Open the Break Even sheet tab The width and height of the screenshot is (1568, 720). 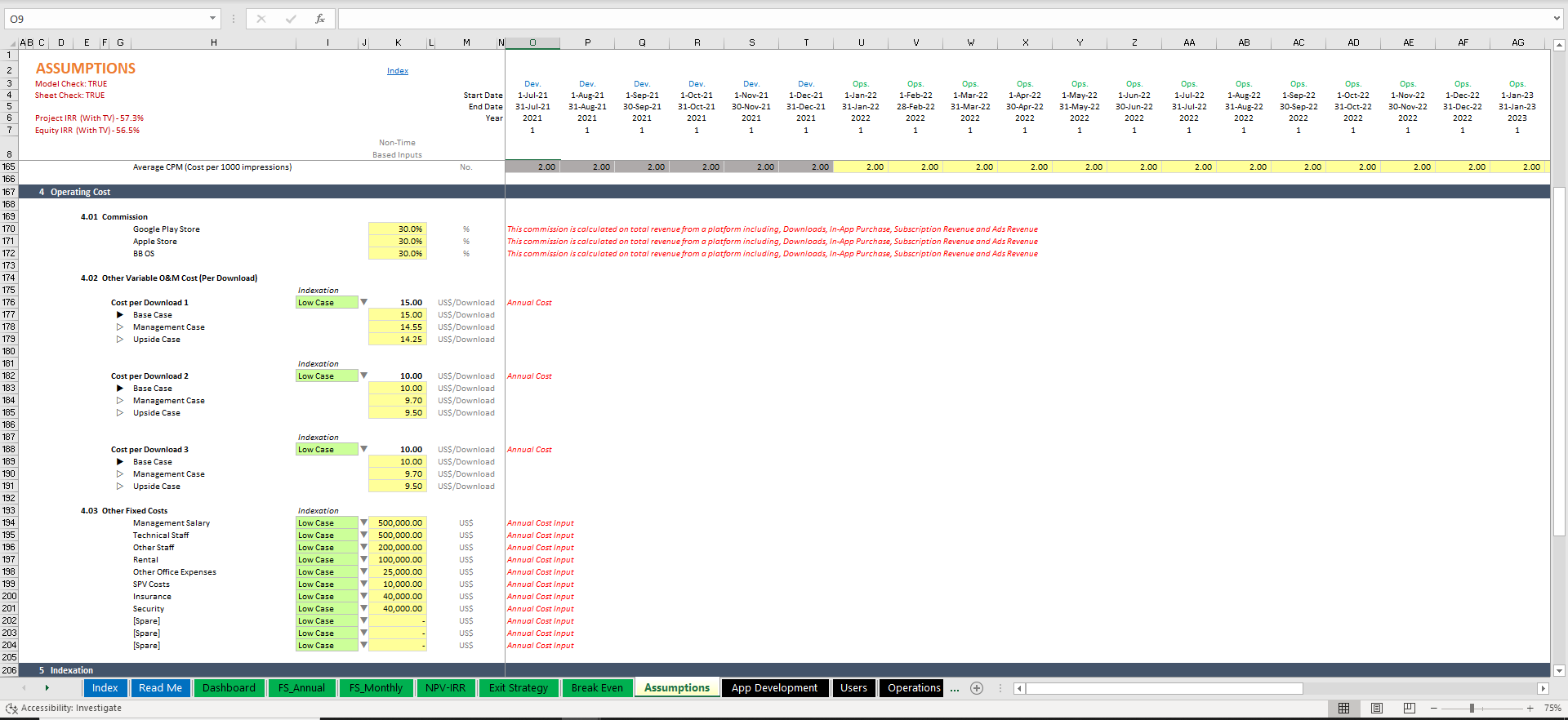click(x=597, y=688)
